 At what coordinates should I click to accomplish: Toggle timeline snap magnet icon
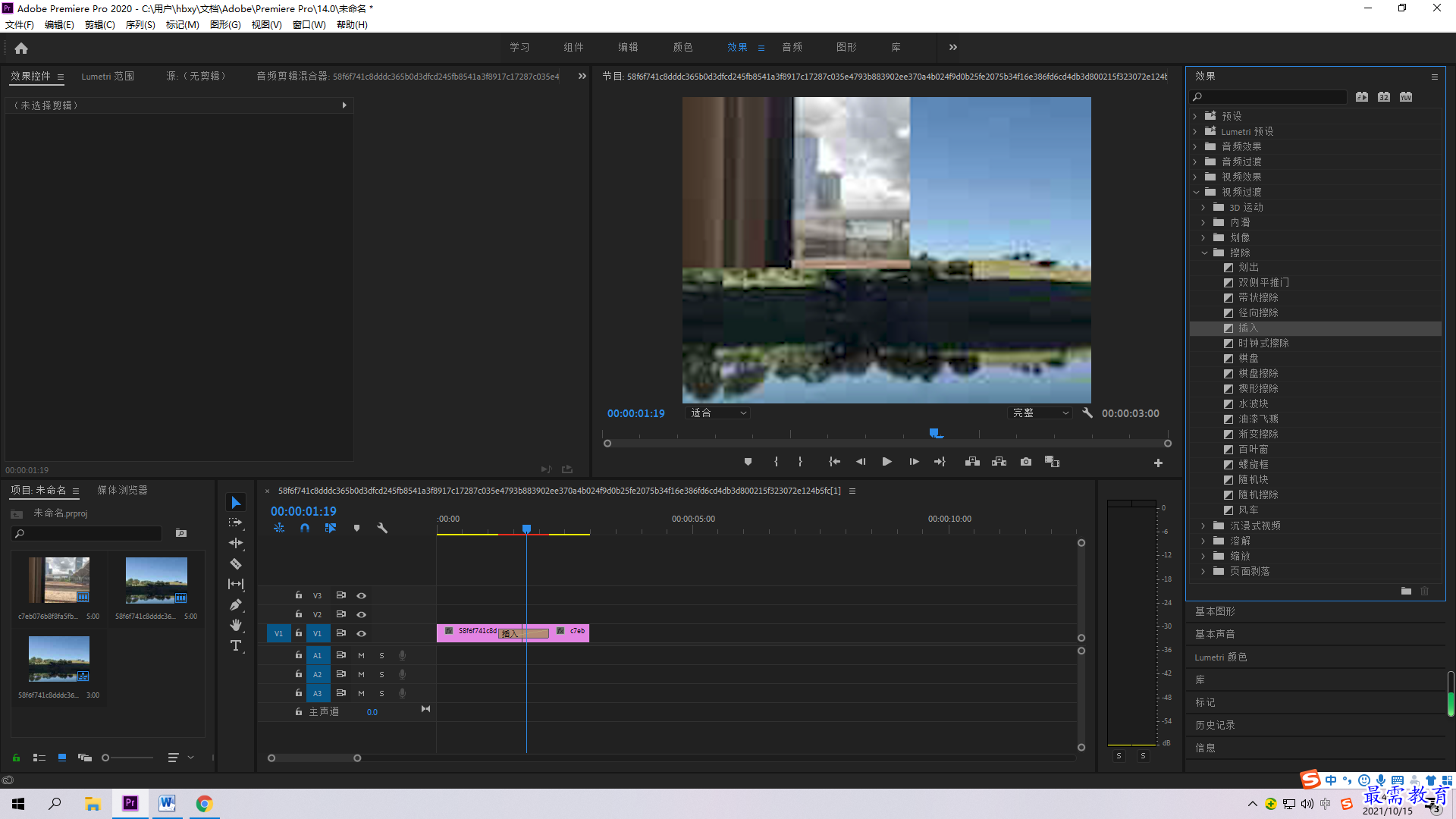(305, 528)
